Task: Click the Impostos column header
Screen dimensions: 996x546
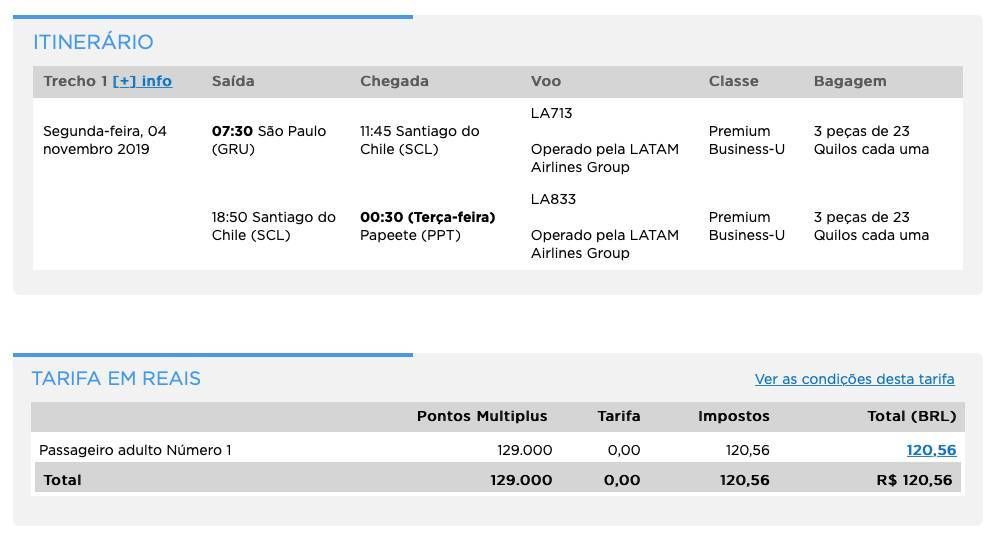Action: point(734,416)
